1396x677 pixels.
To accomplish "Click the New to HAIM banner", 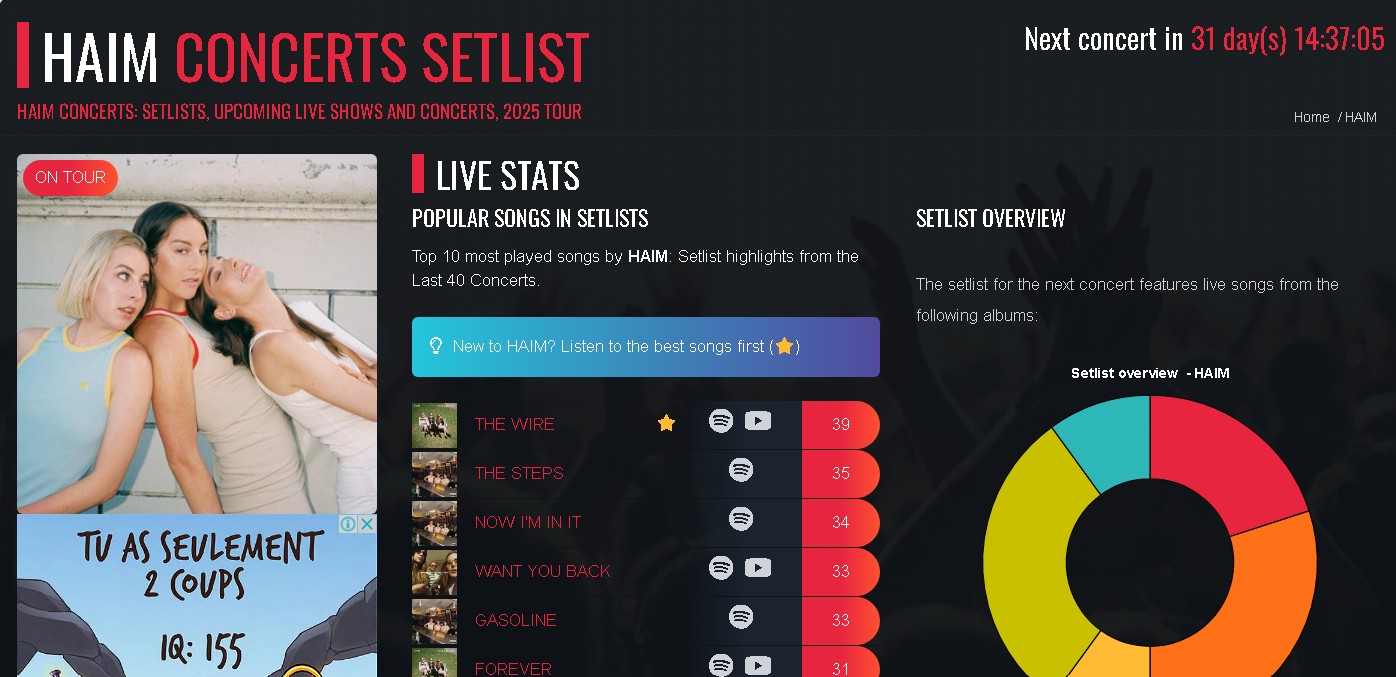I will tap(646, 347).
